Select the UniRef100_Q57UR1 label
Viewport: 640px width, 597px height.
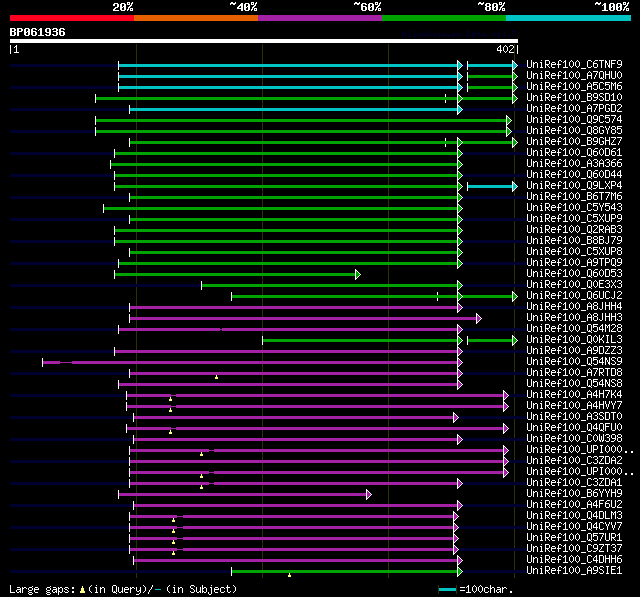[574, 538]
